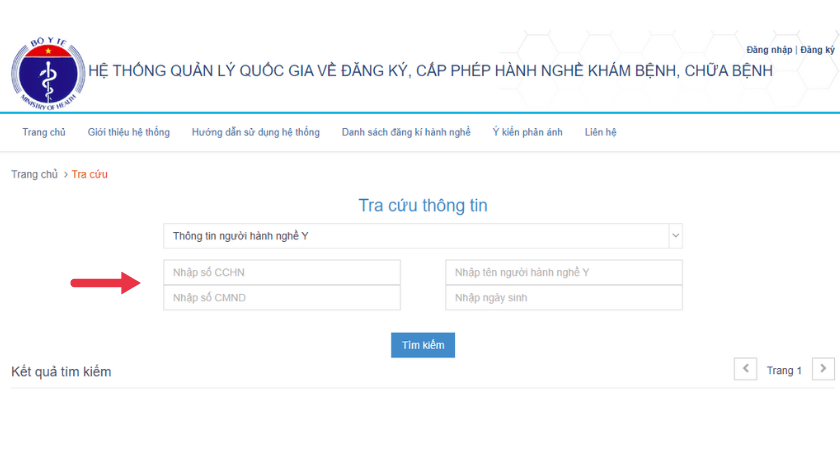Image resolution: width=840 pixels, height=460 pixels.
Task: Open Hướng dẫn sử dụng hệ thống menu
Action: pyautogui.click(x=256, y=132)
